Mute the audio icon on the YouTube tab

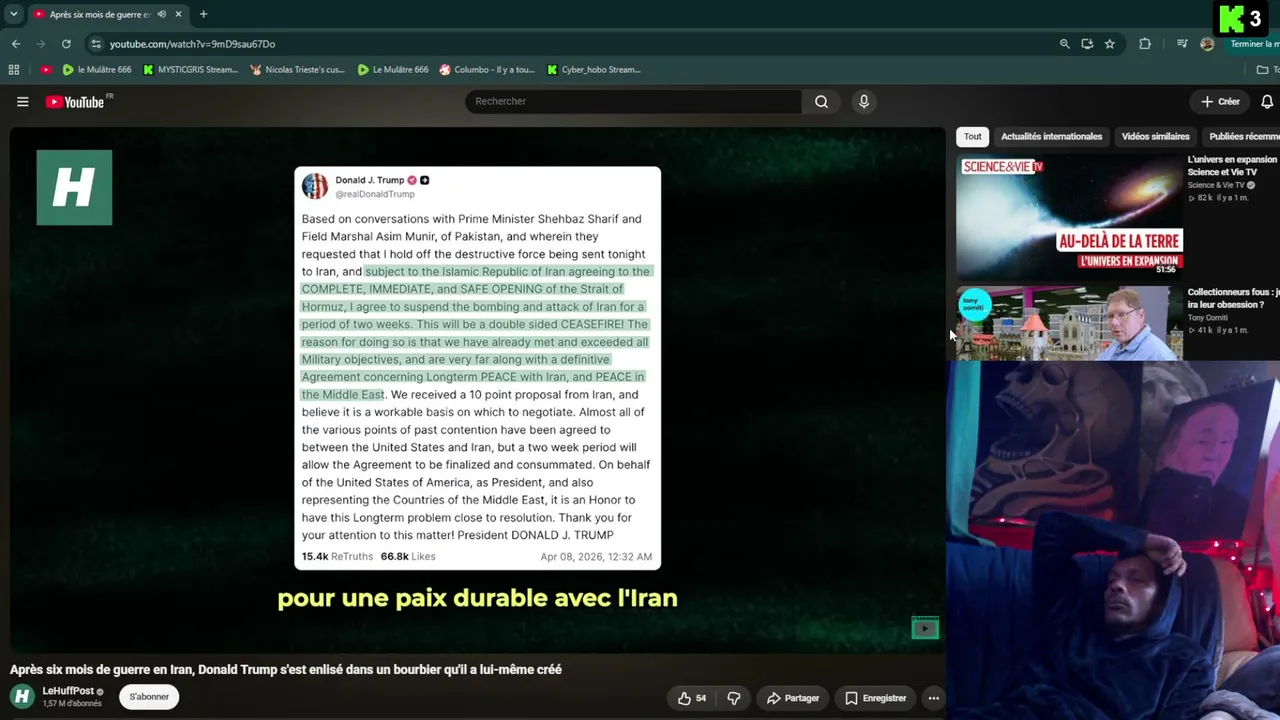tap(161, 14)
